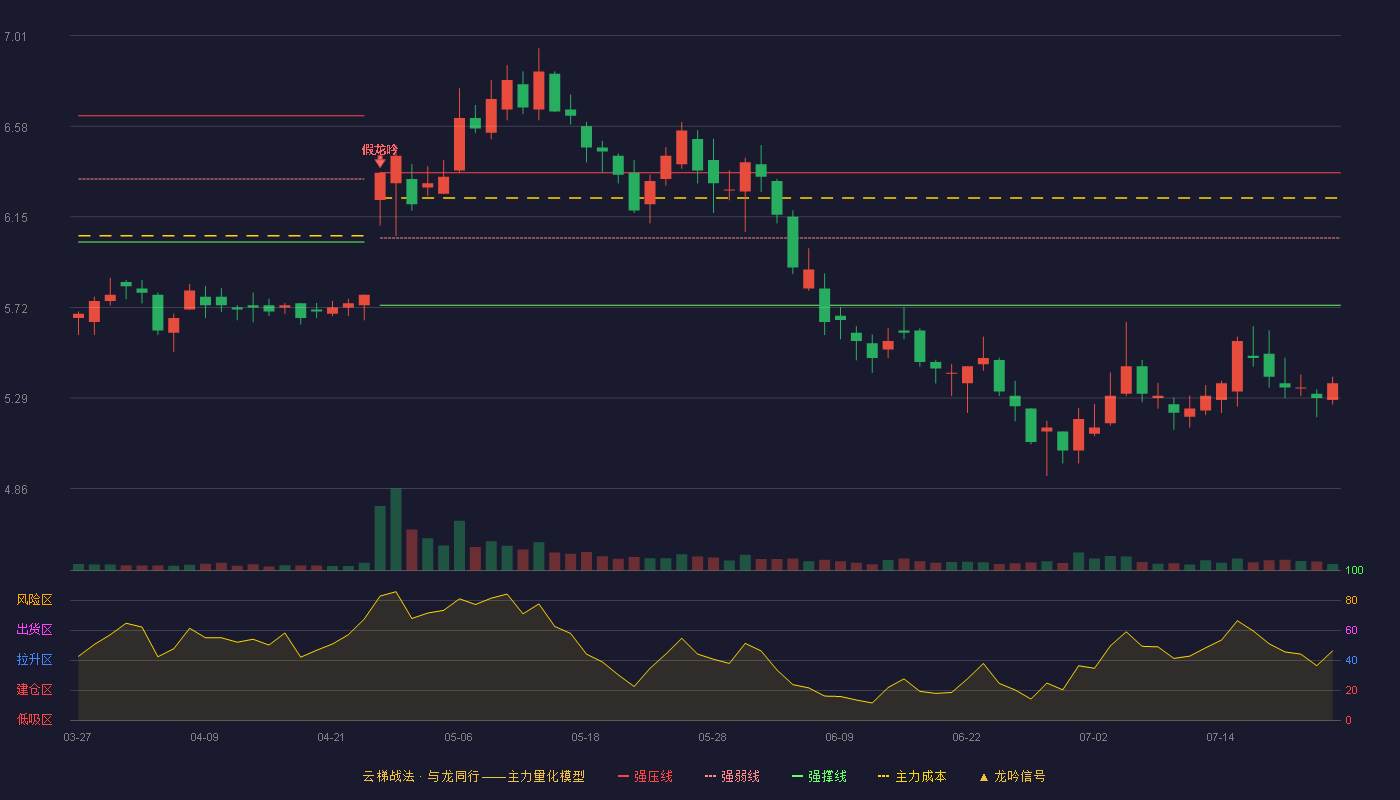Click the 6.15 price axis label
This screenshot has height=800, width=1400.
[16, 218]
